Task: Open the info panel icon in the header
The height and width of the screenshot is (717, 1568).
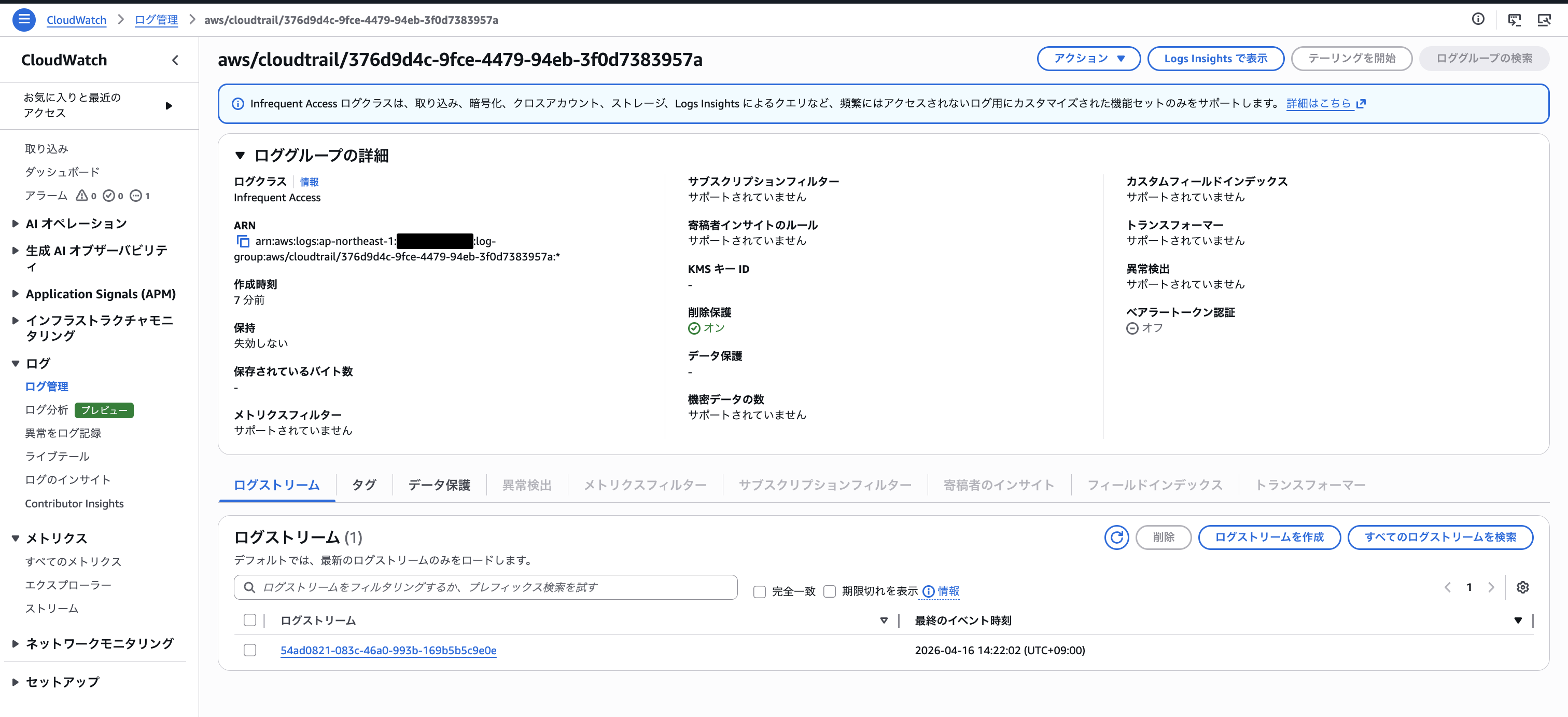Action: [1478, 20]
